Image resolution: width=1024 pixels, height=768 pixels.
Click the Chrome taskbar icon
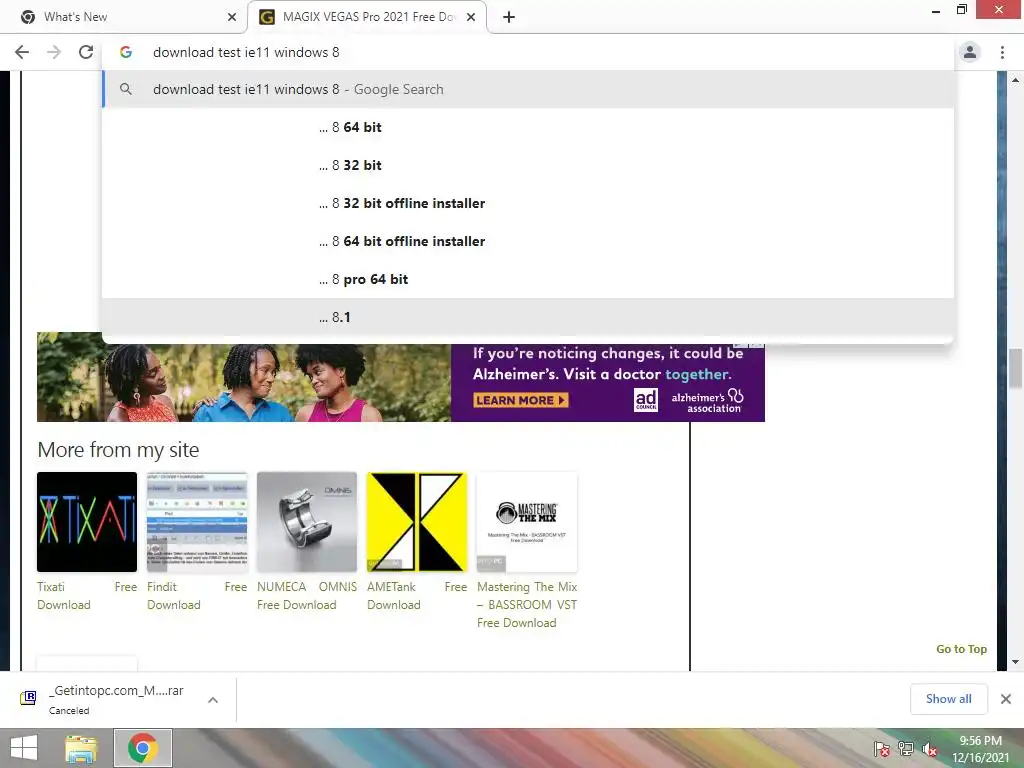(x=143, y=748)
